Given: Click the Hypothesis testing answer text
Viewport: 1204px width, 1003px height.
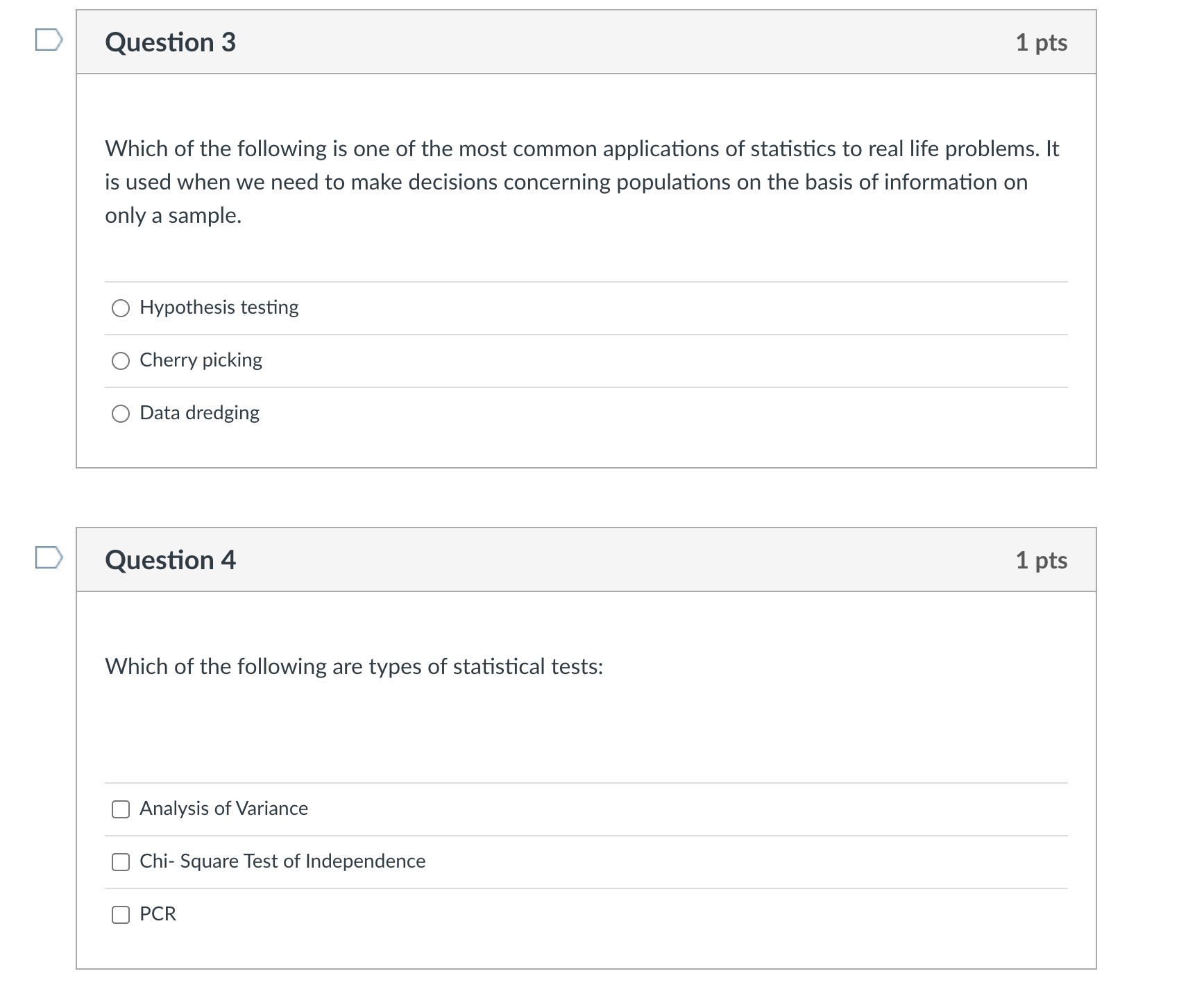Looking at the screenshot, I should [x=219, y=307].
